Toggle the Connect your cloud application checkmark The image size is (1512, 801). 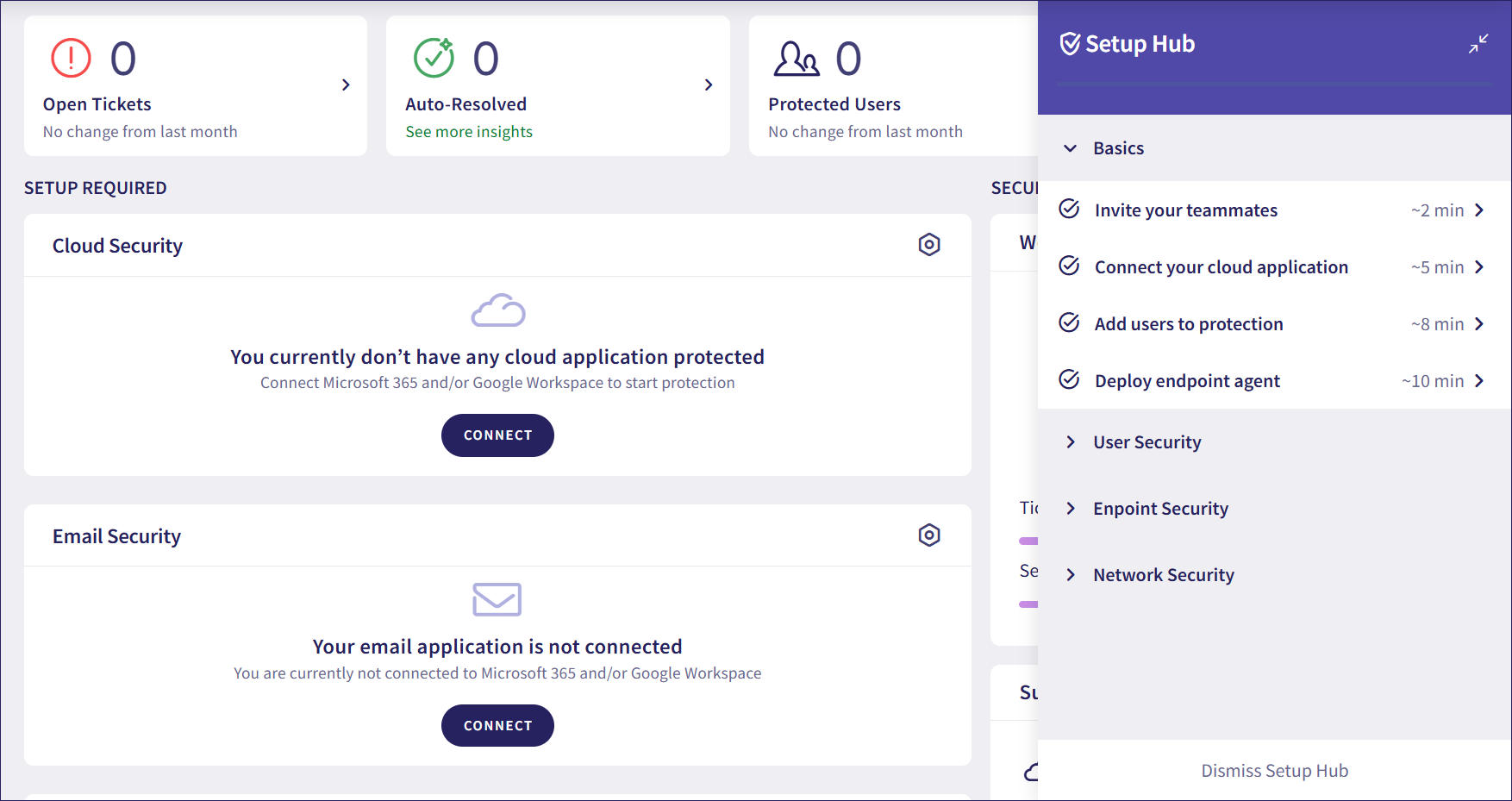[1069, 266]
